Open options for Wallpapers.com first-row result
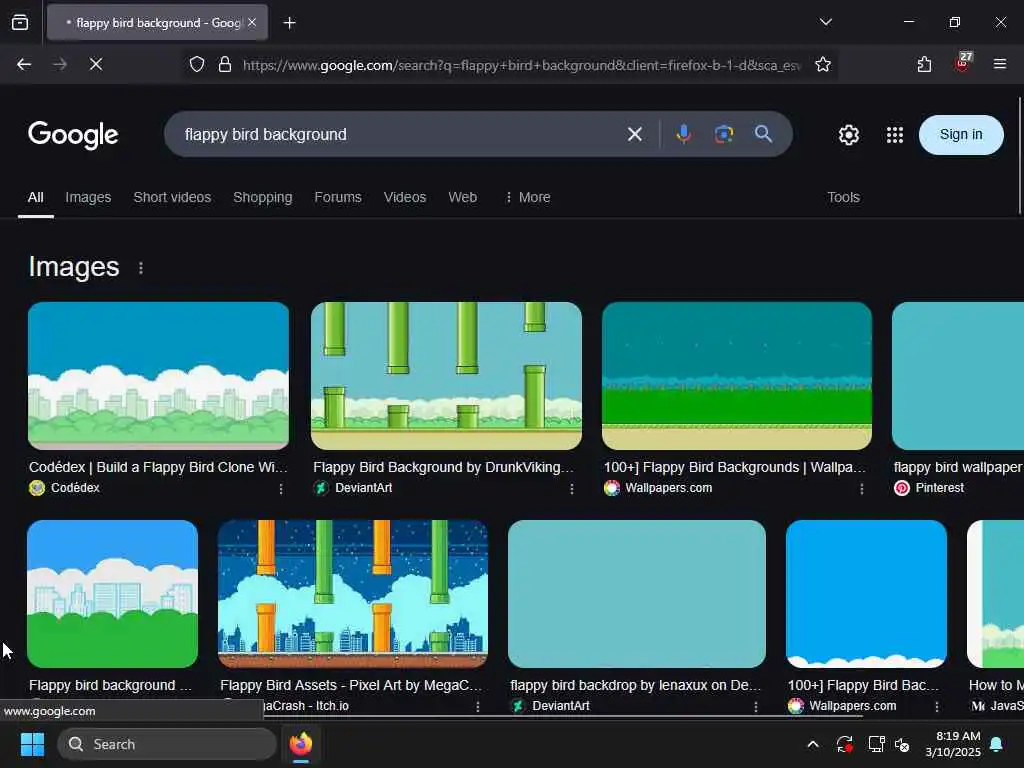The width and height of the screenshot is (1024, 768). point(861,488)
